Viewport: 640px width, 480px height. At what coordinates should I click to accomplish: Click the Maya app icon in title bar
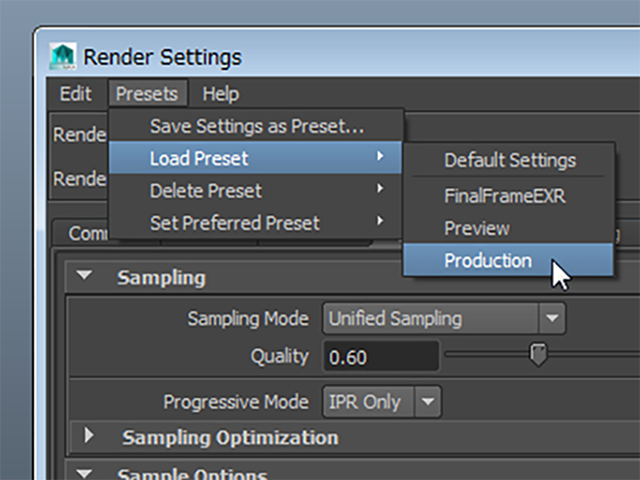(62, 56)
